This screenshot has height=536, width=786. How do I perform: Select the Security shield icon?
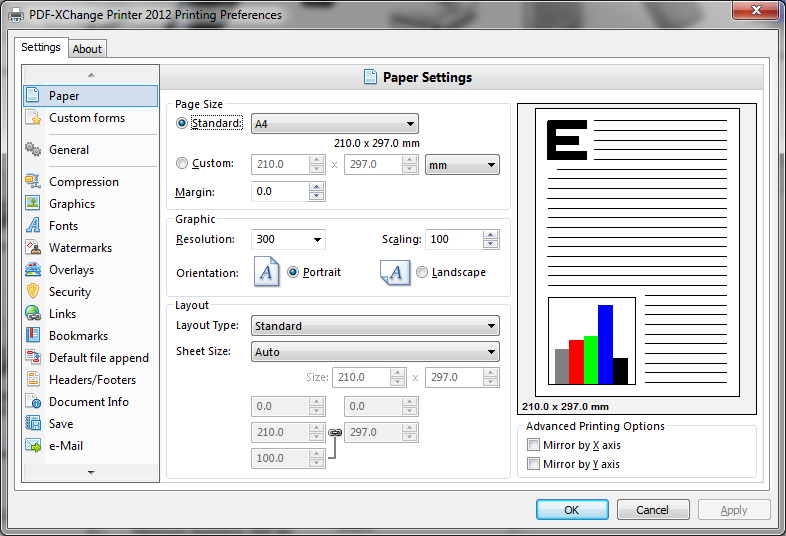pyautogui.click(x=33, y=292)
